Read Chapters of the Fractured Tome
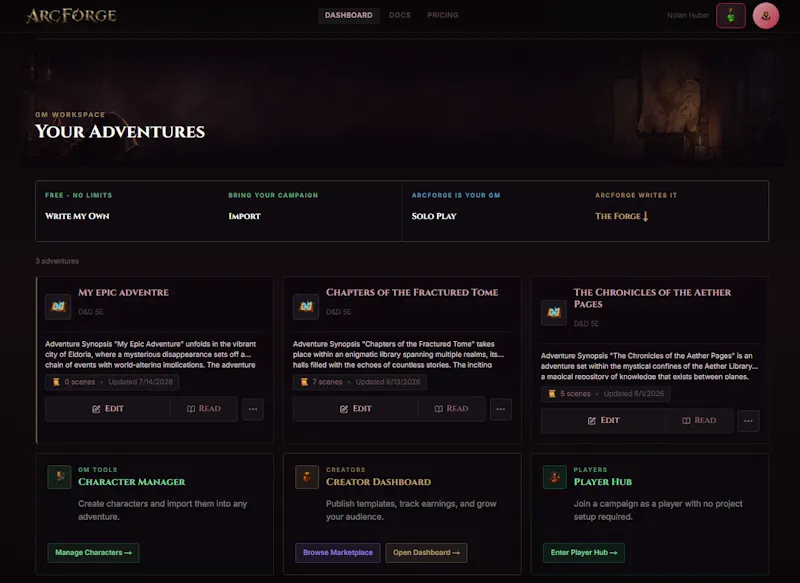Viewport: 800px width, 583px height. 452,409
